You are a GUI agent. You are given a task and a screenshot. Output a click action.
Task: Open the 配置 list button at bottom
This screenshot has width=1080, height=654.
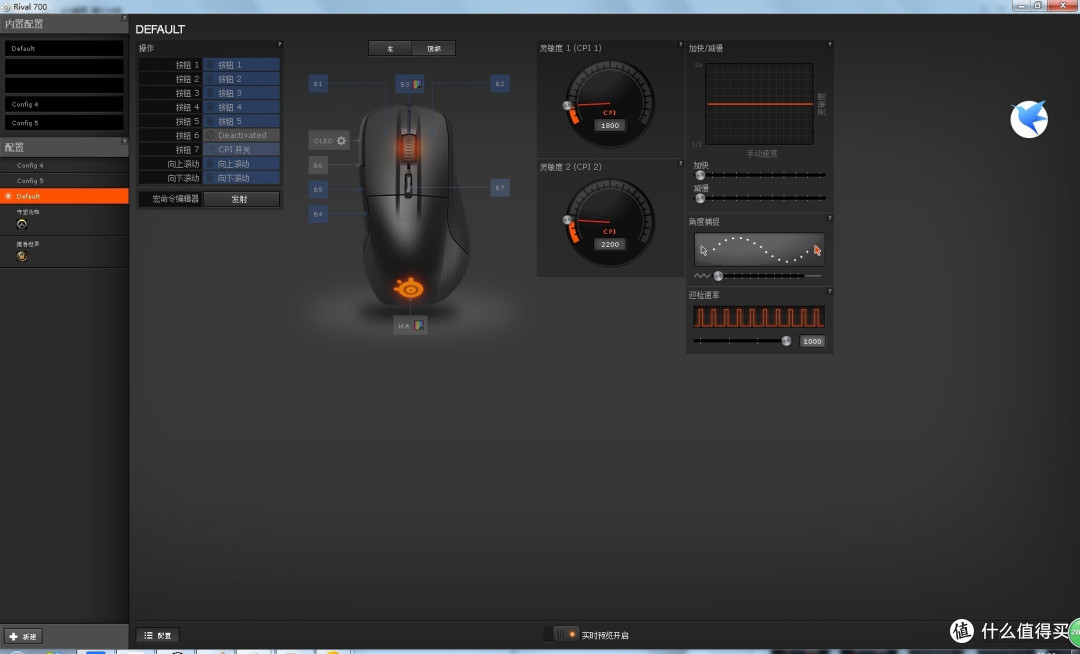coord(158,635)
